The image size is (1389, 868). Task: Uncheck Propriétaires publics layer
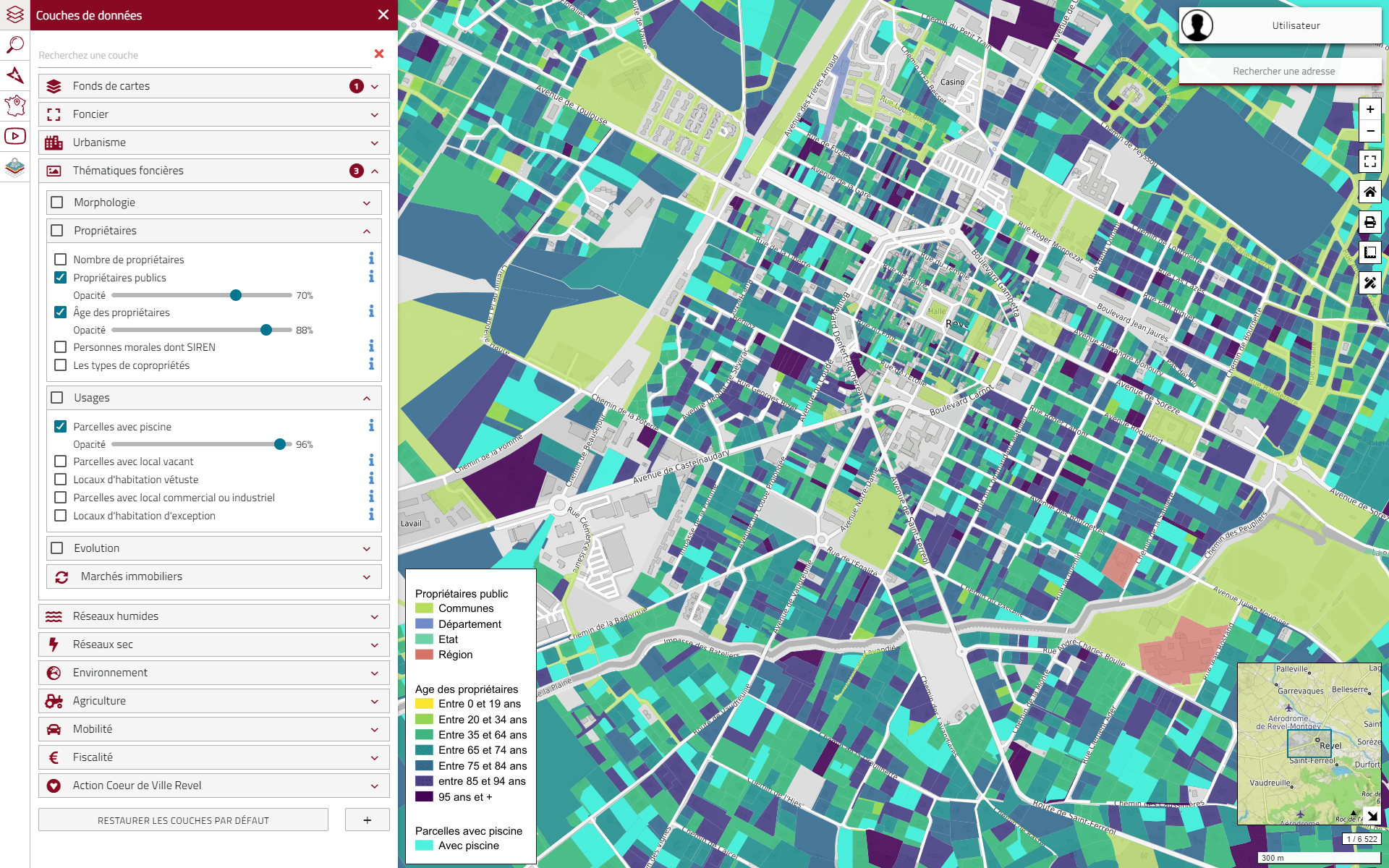click(x=61, y=277)
